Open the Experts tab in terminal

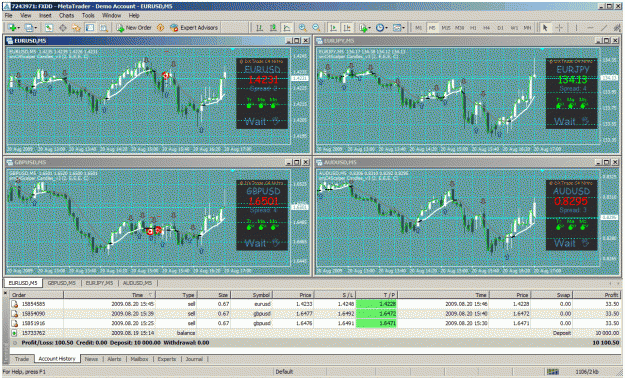coord(167,359)
